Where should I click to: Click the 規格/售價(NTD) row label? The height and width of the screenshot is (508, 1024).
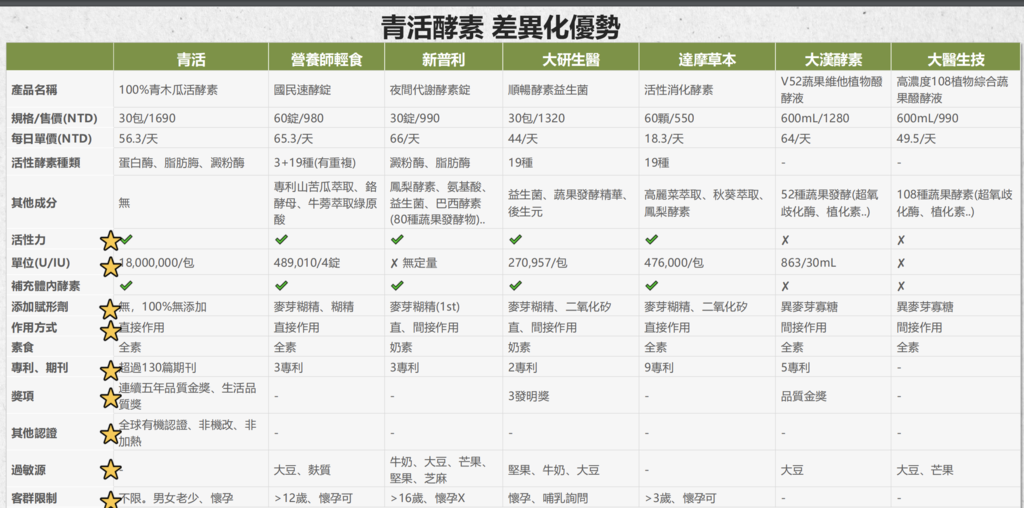(x=54, y=119)
